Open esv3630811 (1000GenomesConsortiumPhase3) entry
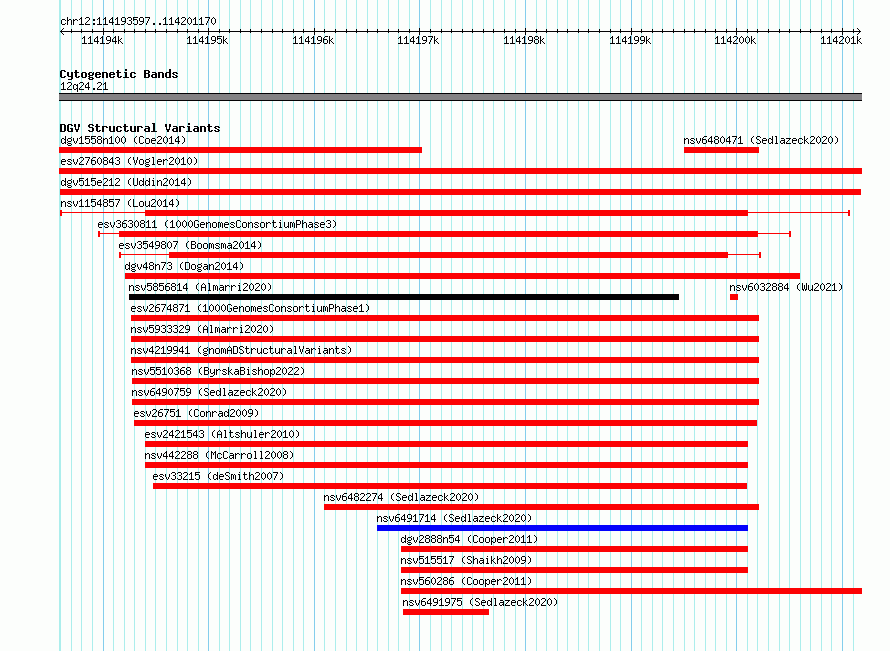 pyautogui.click(x=217, y=224)
